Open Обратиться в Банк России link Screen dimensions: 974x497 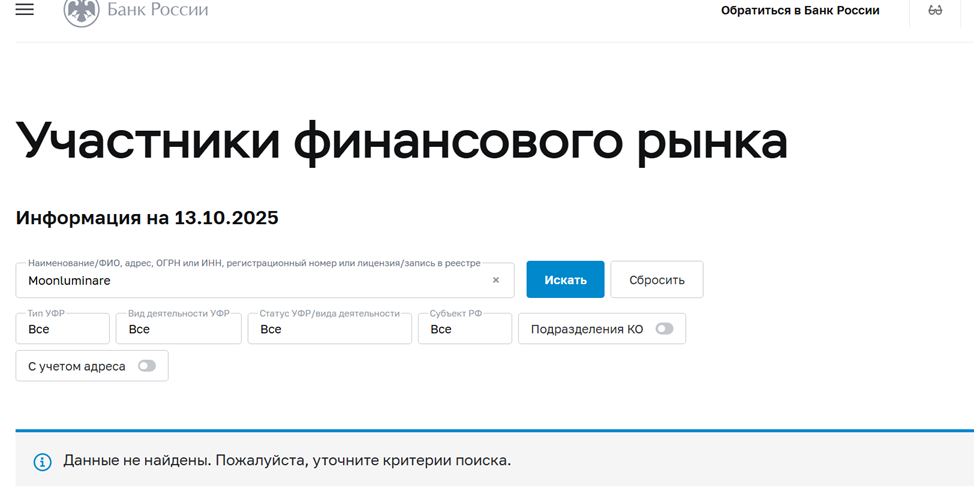pos(800,11)
